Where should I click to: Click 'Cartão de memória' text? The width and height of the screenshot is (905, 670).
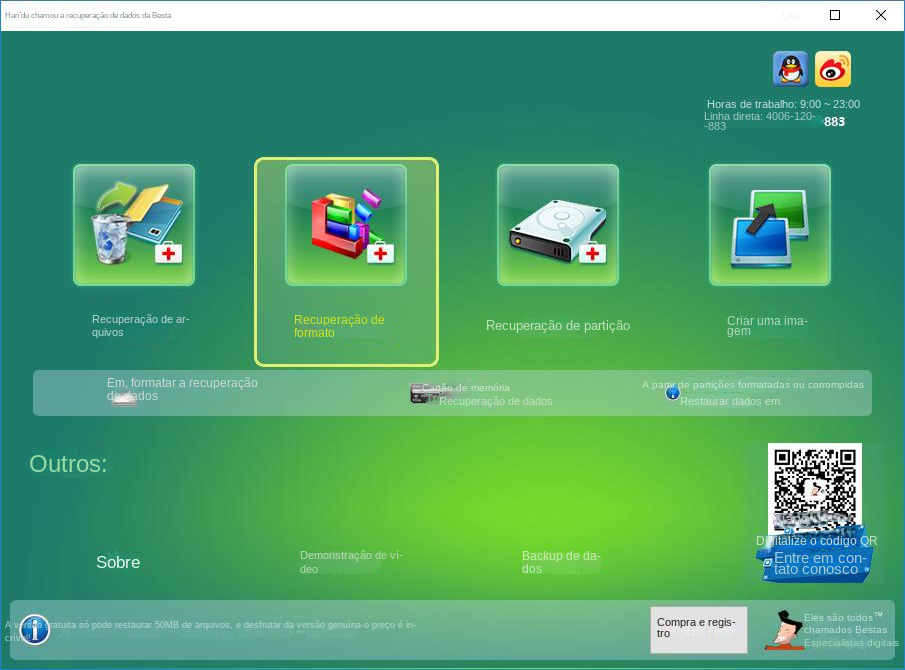coord(466,388)
